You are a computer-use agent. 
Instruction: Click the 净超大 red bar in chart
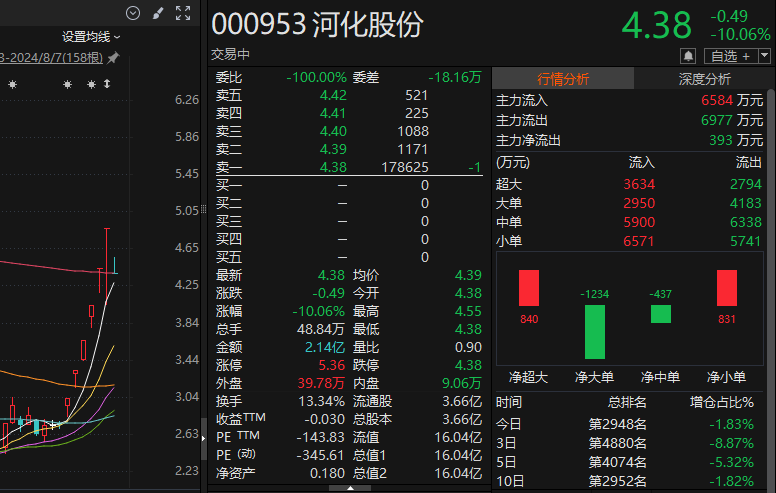coord(529,288)
